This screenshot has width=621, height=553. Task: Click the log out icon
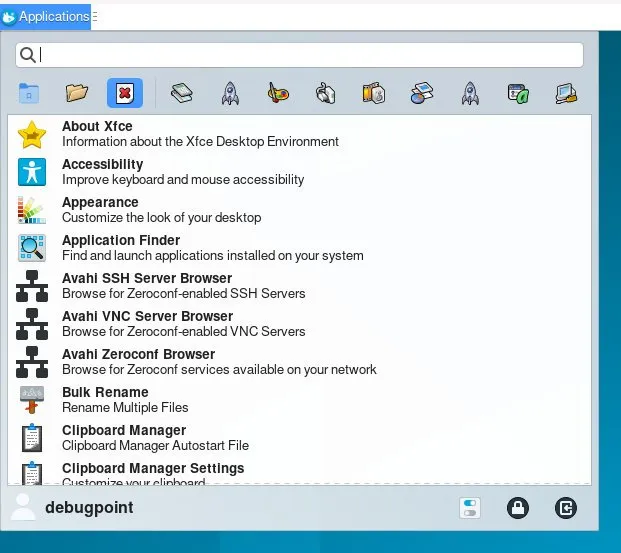point(566,508)
